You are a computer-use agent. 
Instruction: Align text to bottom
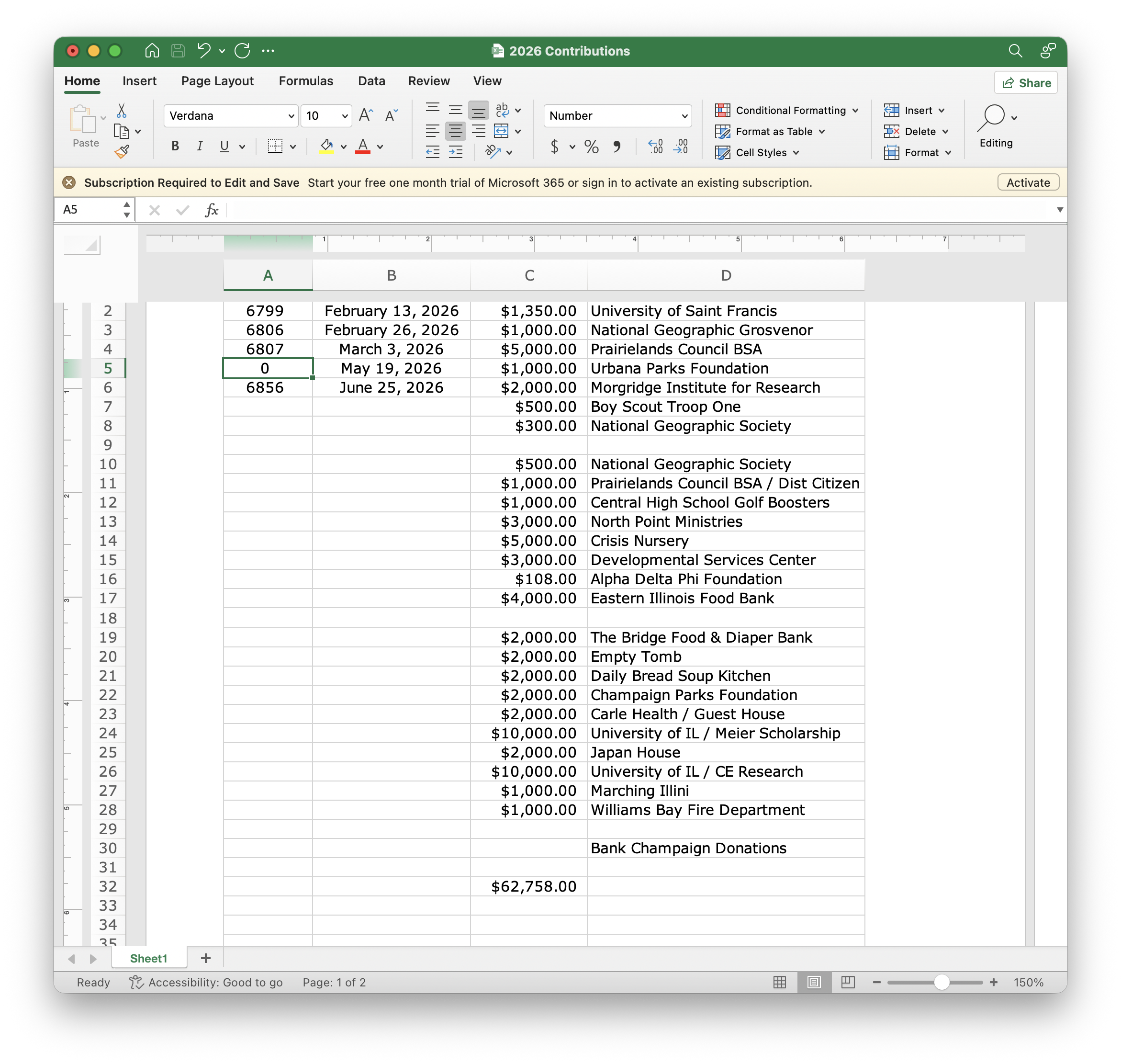[479, 110]
